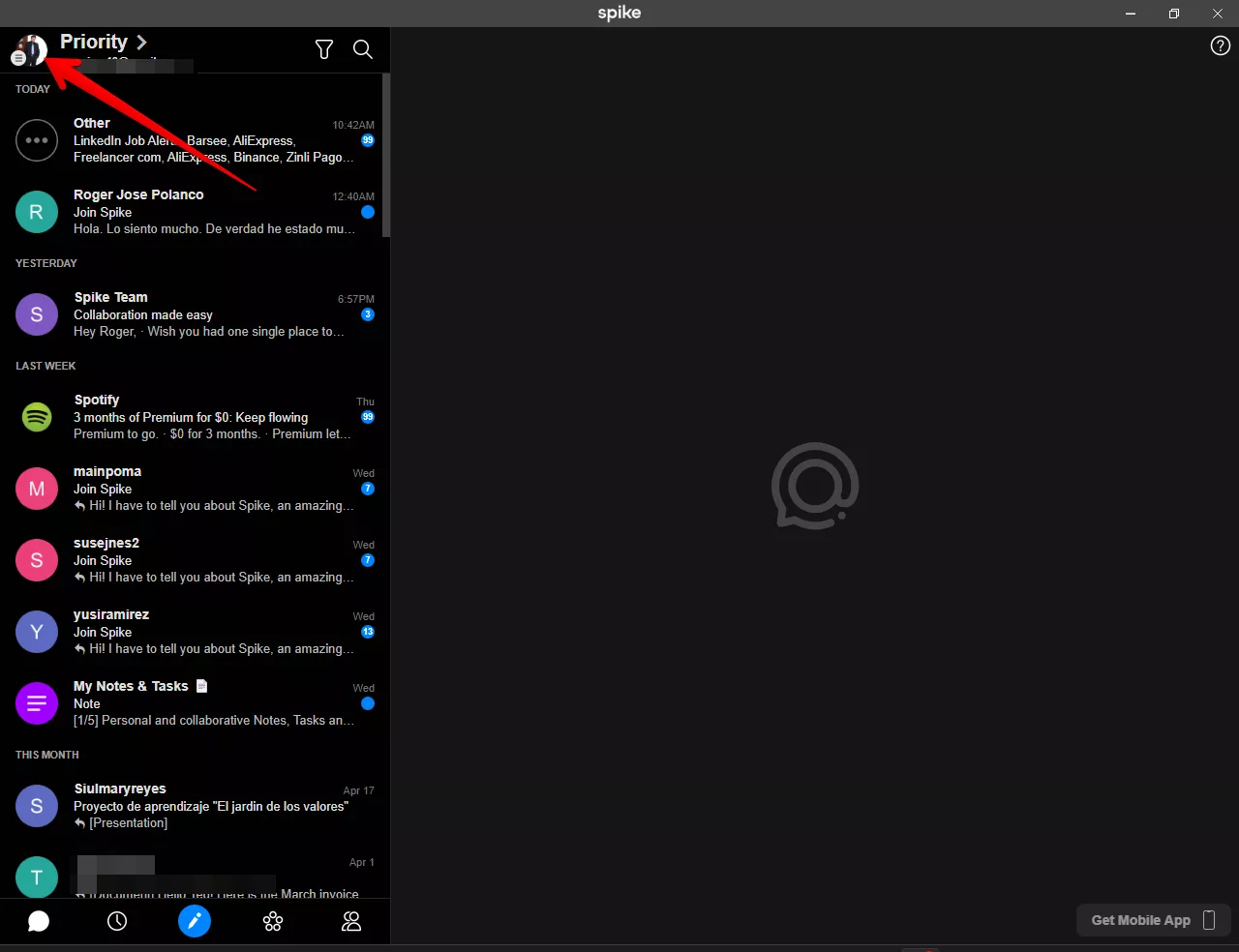Click the reply arrow icon before [Presentation]
This screenshot has height=952, width=1239.
[79, 823]
